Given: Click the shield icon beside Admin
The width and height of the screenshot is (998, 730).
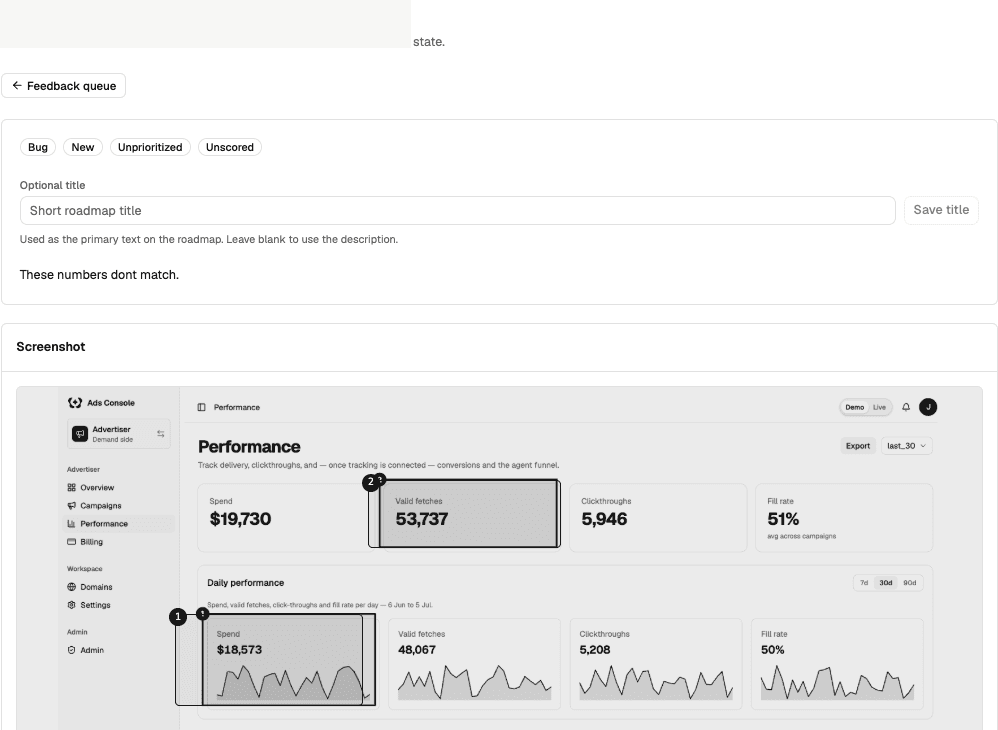Looking at the screenshot, I should [x=71, y=650].
